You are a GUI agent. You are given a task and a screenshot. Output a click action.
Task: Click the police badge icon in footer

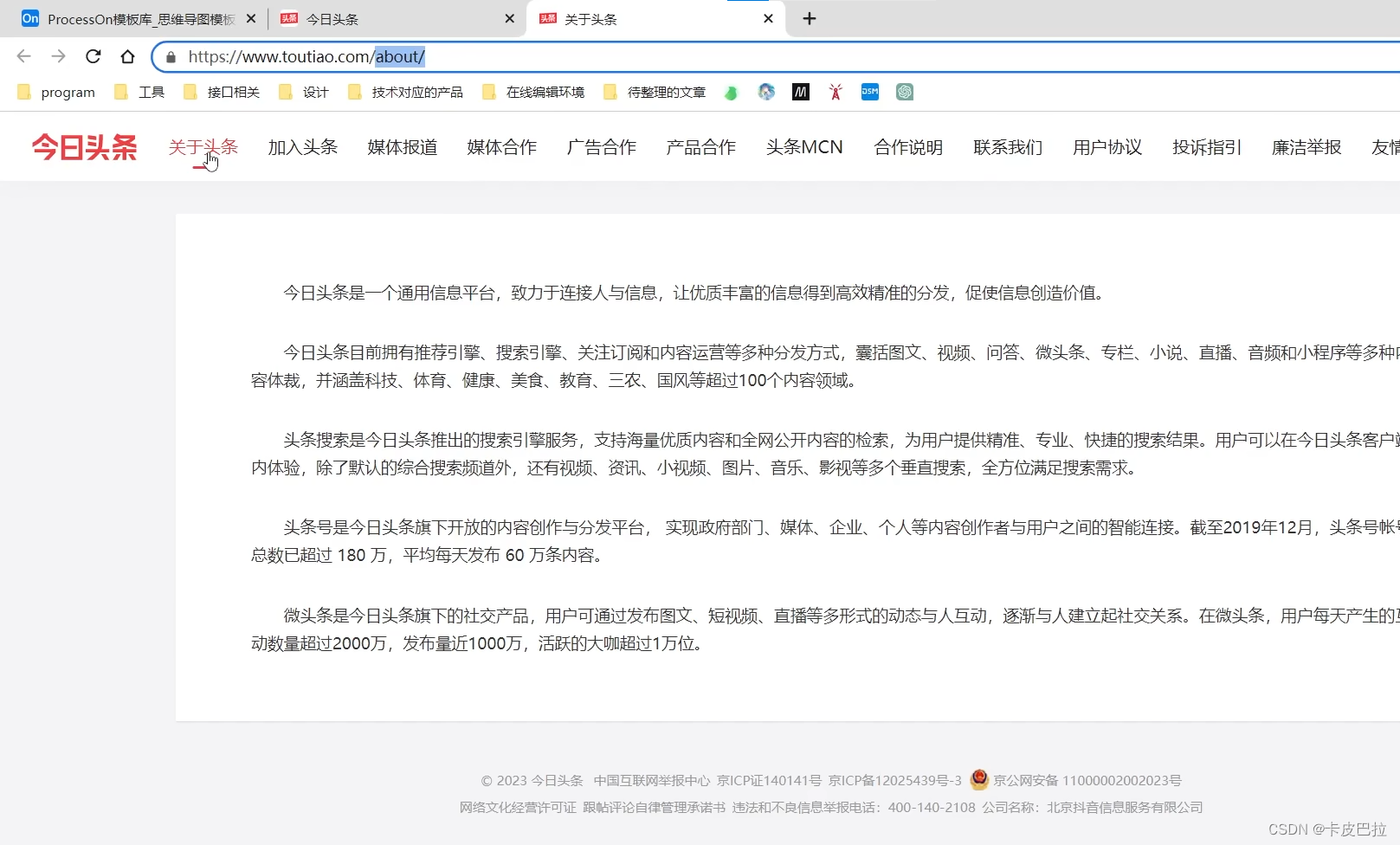pyautogui.click(x=979, y=779)
